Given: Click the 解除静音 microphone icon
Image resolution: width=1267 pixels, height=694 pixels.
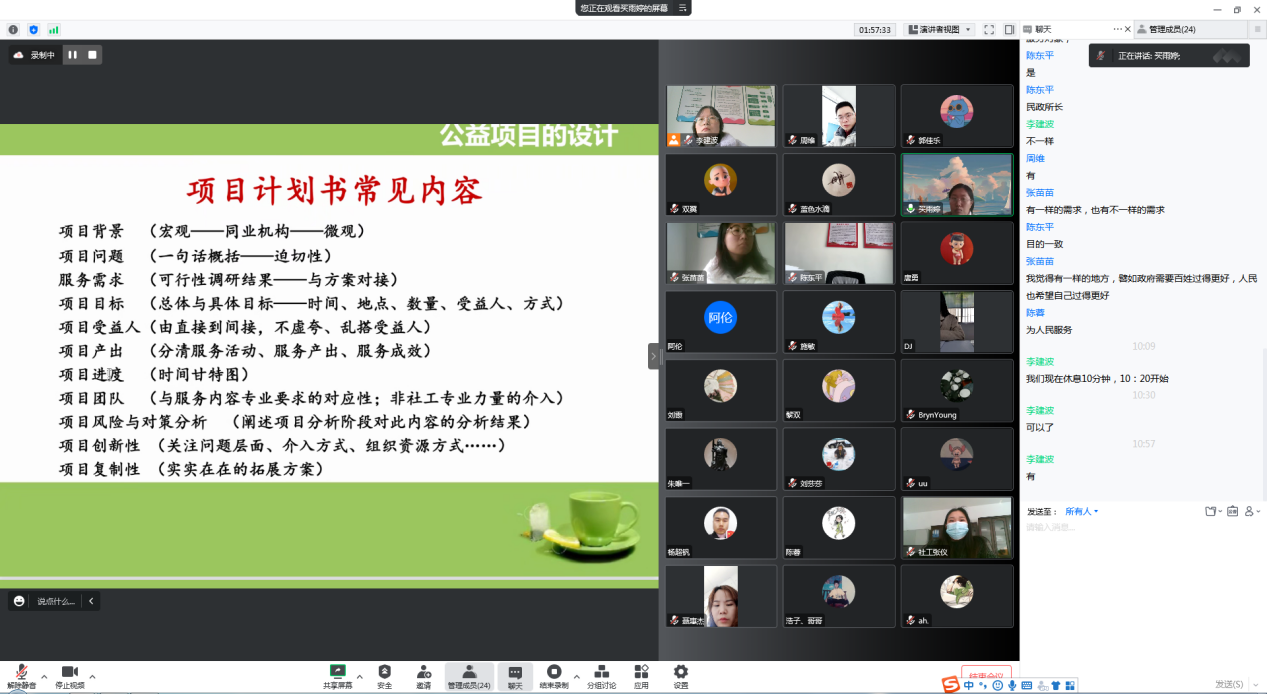Looking at the screenshot, I should click(20, 672).
